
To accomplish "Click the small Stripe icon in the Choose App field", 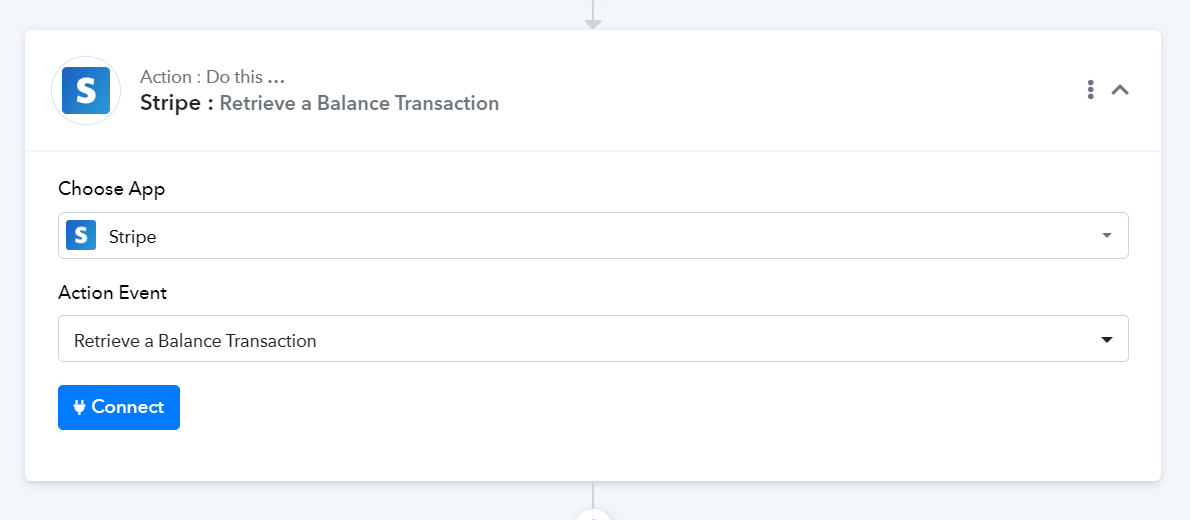I will (x=81, y=235).
